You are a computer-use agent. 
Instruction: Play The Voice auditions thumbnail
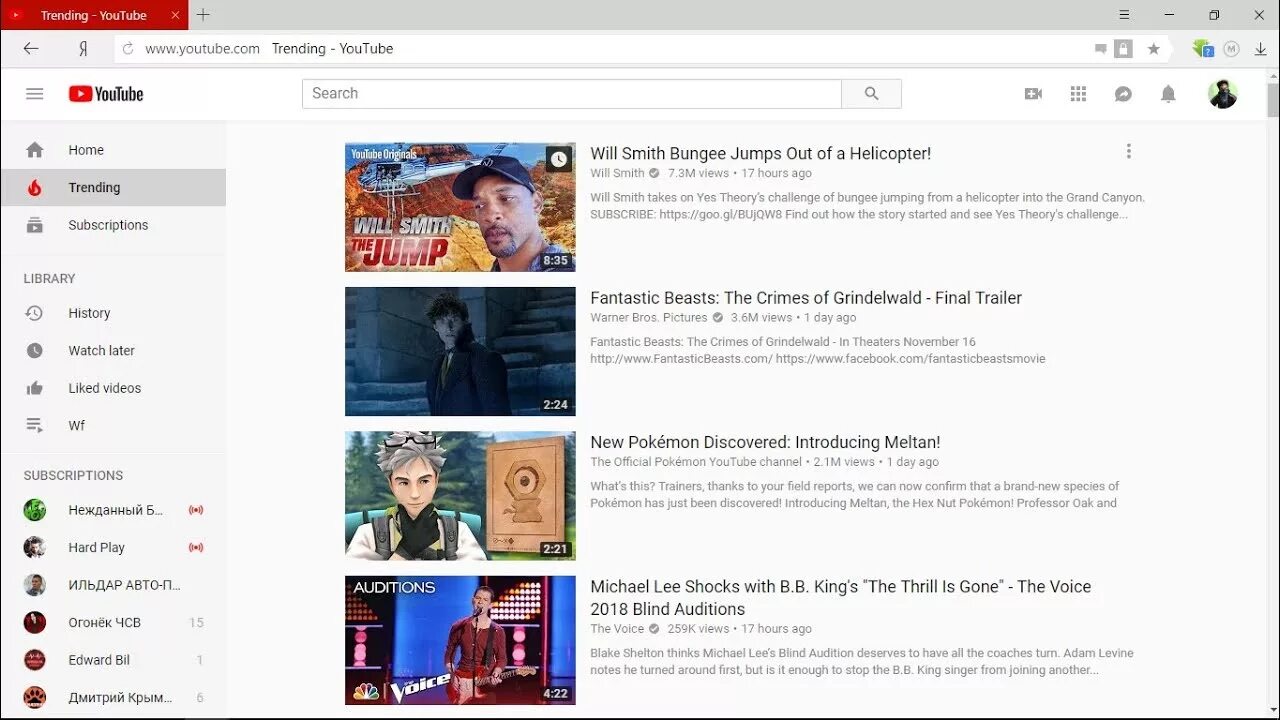pos(460,640)
